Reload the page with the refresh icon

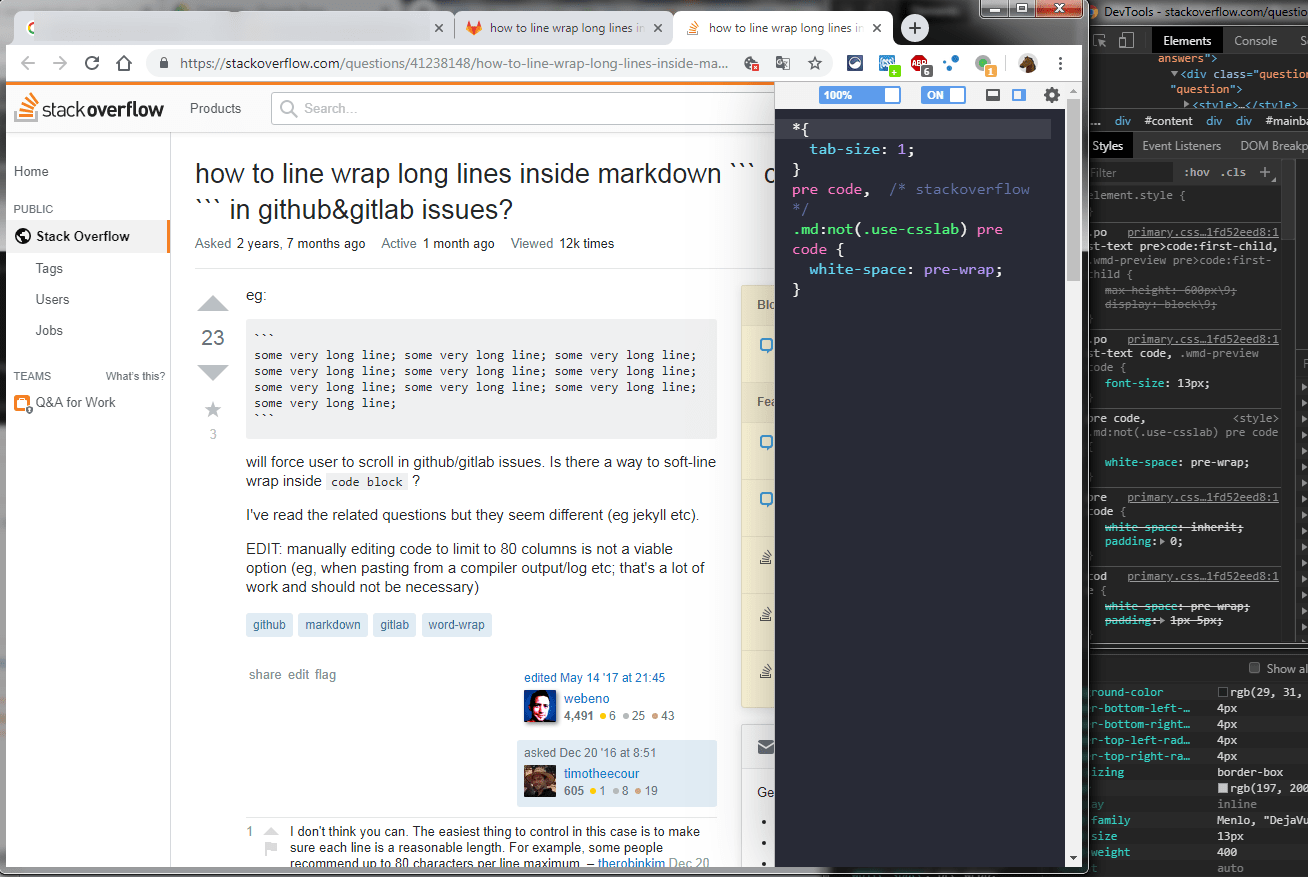click(92, 63)
